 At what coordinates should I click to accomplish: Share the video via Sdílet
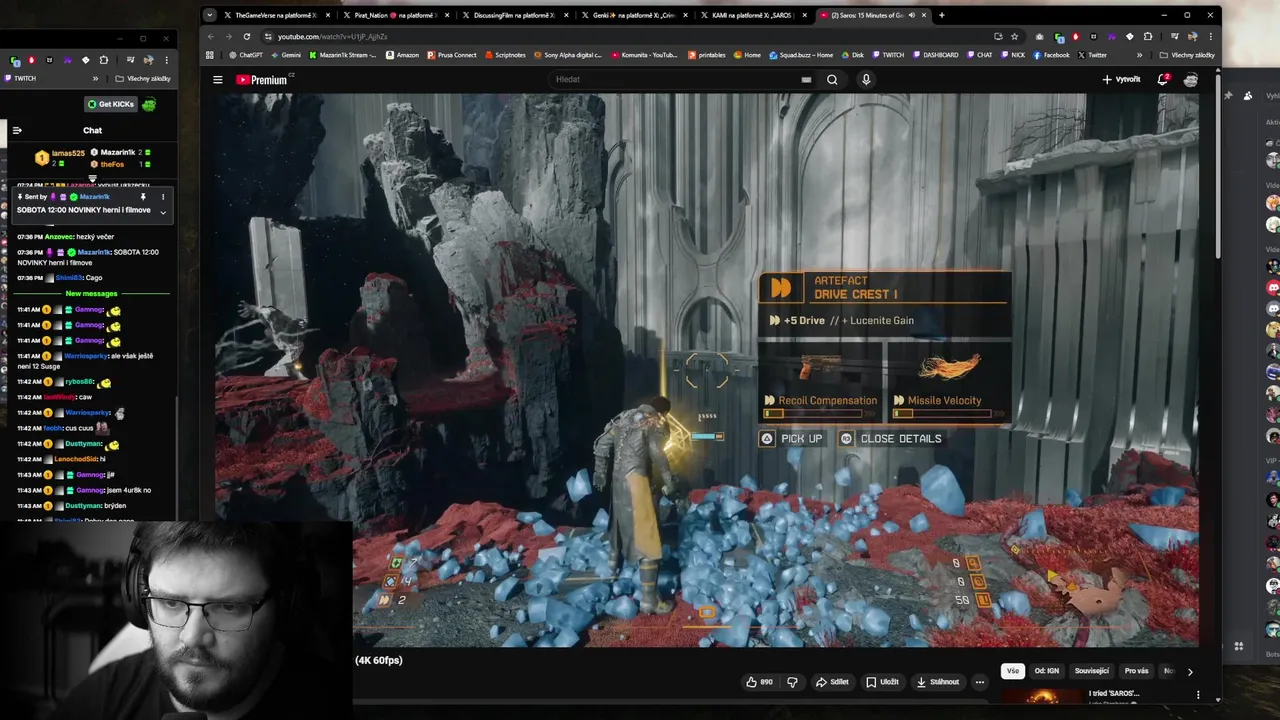[832, 682]
